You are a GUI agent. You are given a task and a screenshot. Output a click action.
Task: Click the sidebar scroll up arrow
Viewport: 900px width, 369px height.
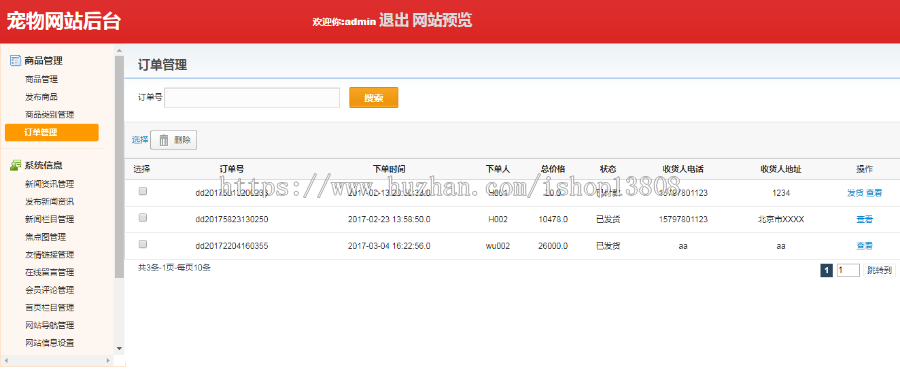119,51
